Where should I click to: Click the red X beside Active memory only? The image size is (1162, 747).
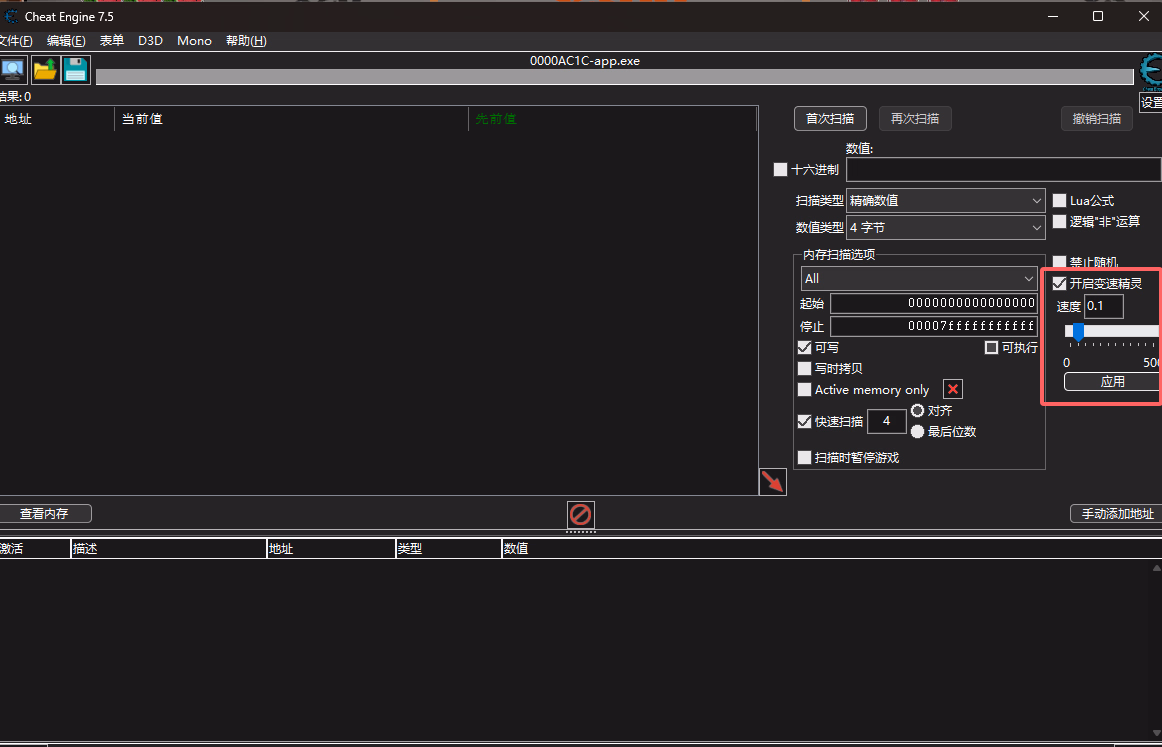[953, 389]
